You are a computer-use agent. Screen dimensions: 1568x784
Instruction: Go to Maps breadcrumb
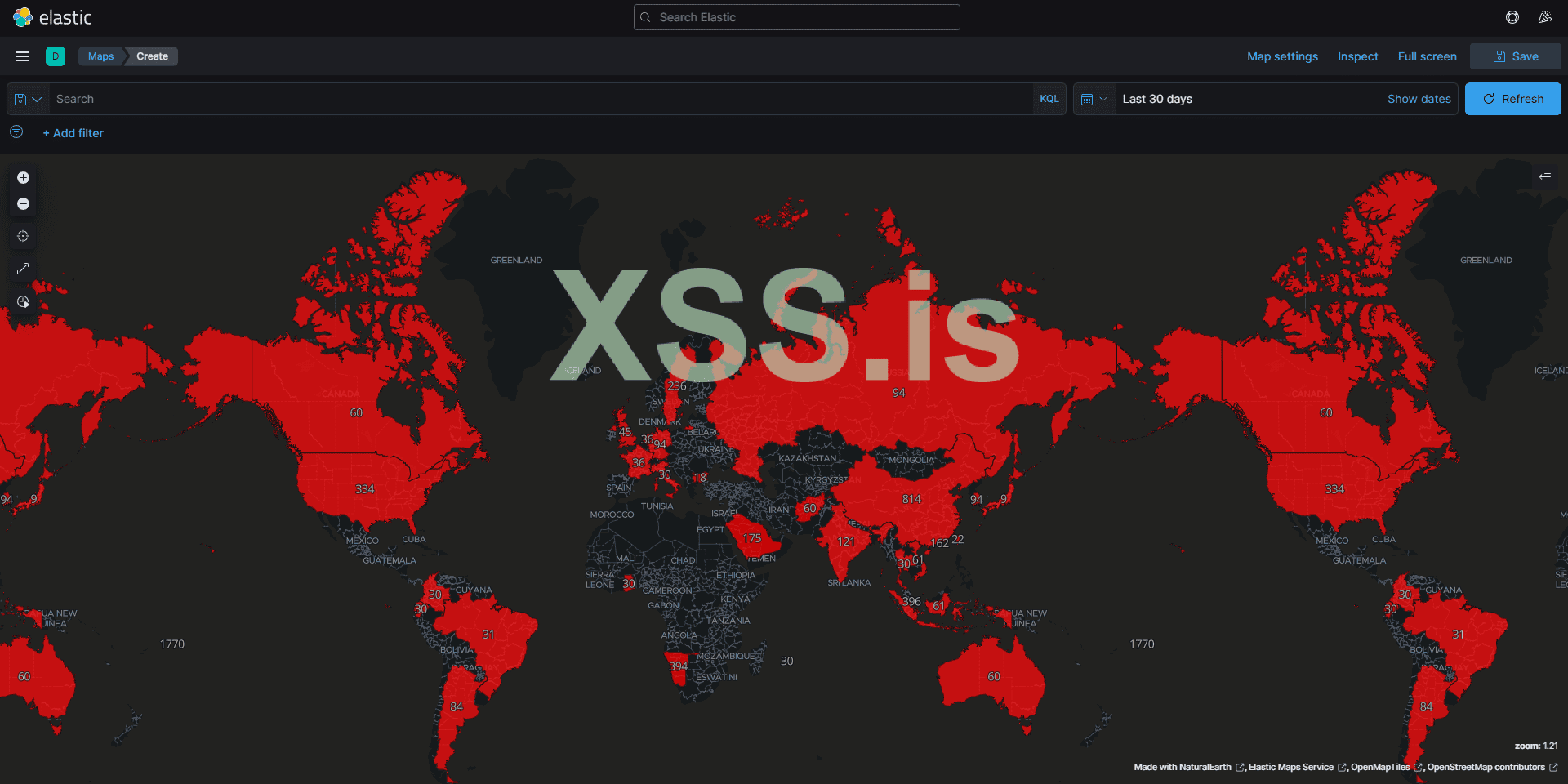coord(101,56)
